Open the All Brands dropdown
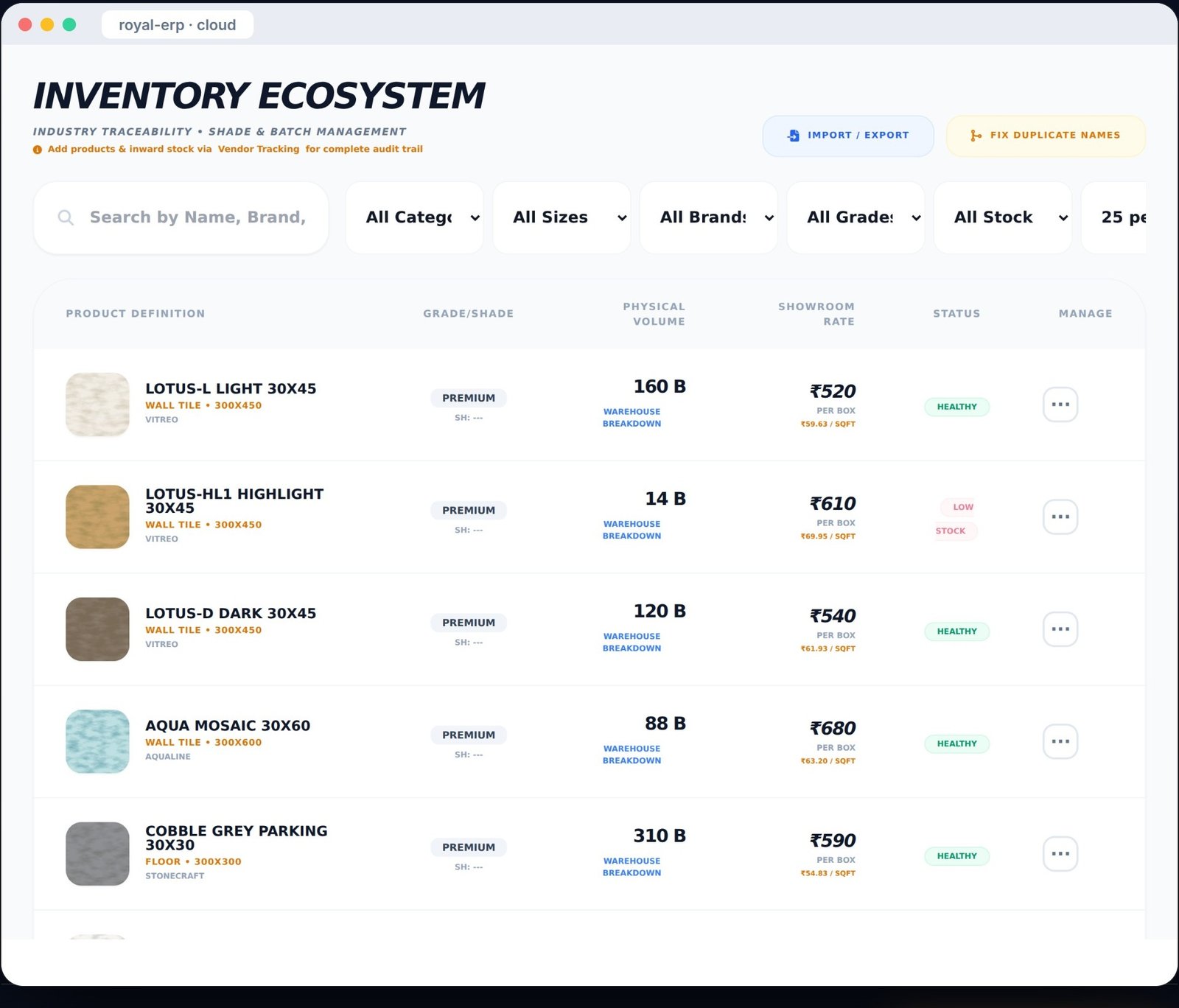 pyautogui.click(x=708, y=217)
